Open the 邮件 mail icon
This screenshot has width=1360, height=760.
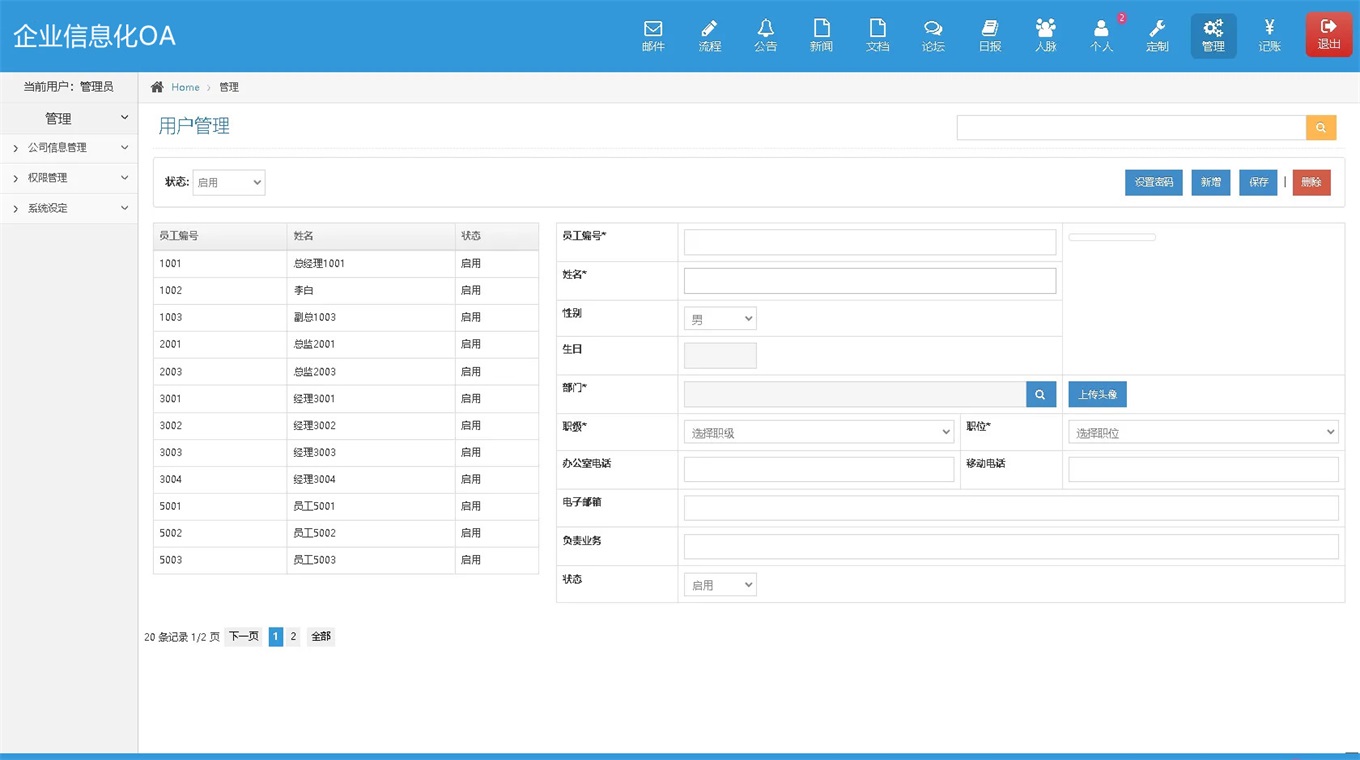coord(653,36)
